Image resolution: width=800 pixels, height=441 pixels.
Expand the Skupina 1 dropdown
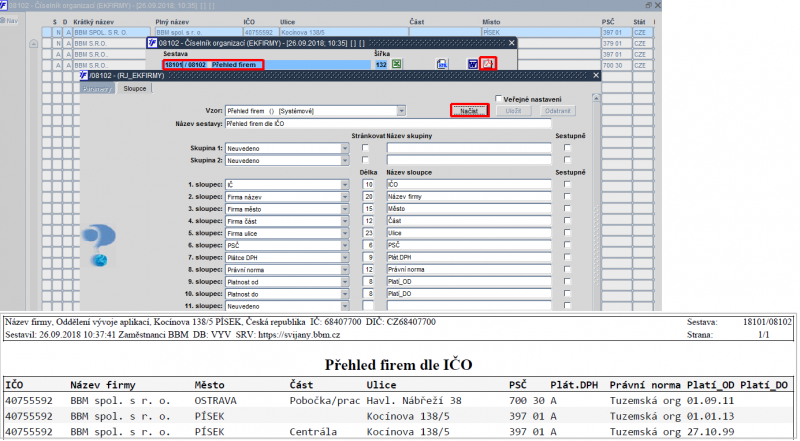pyautogui.click(x=345, y=148)
